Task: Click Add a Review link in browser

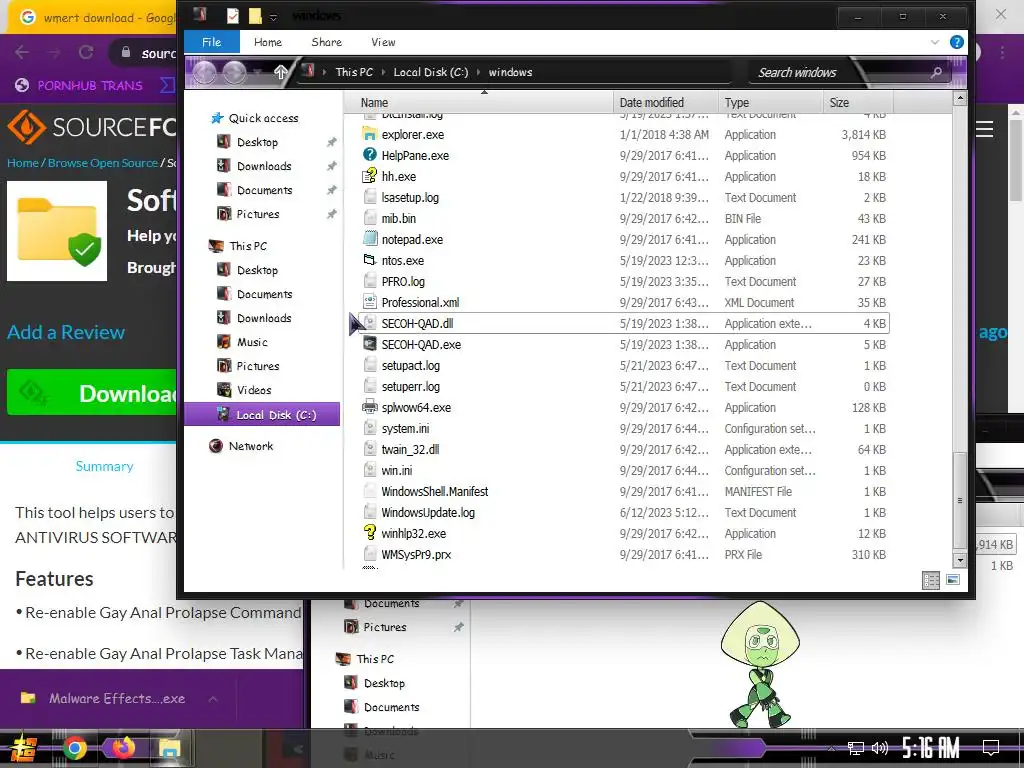Action: (x=66, y=332)
